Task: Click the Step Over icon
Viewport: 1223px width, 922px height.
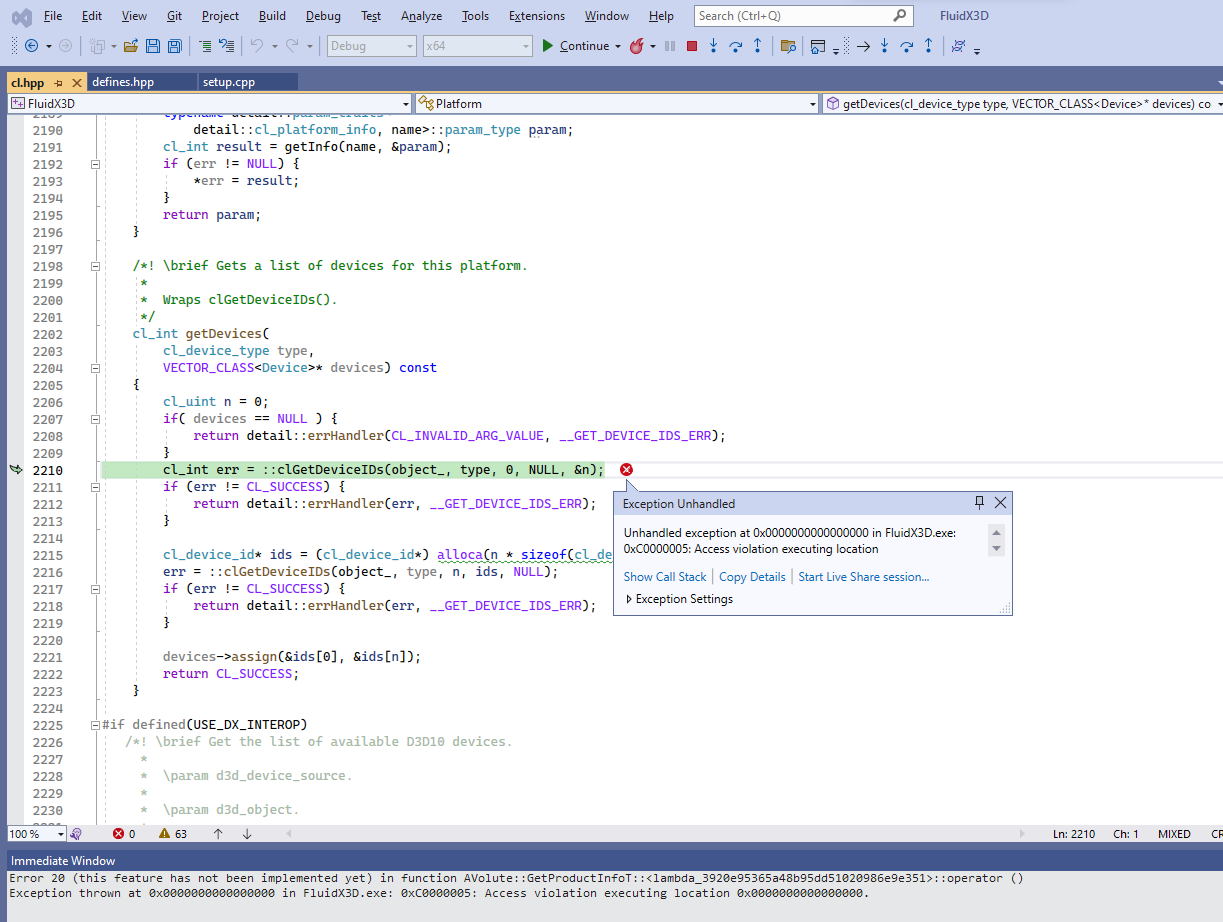Action: click(x=735, y=45)
